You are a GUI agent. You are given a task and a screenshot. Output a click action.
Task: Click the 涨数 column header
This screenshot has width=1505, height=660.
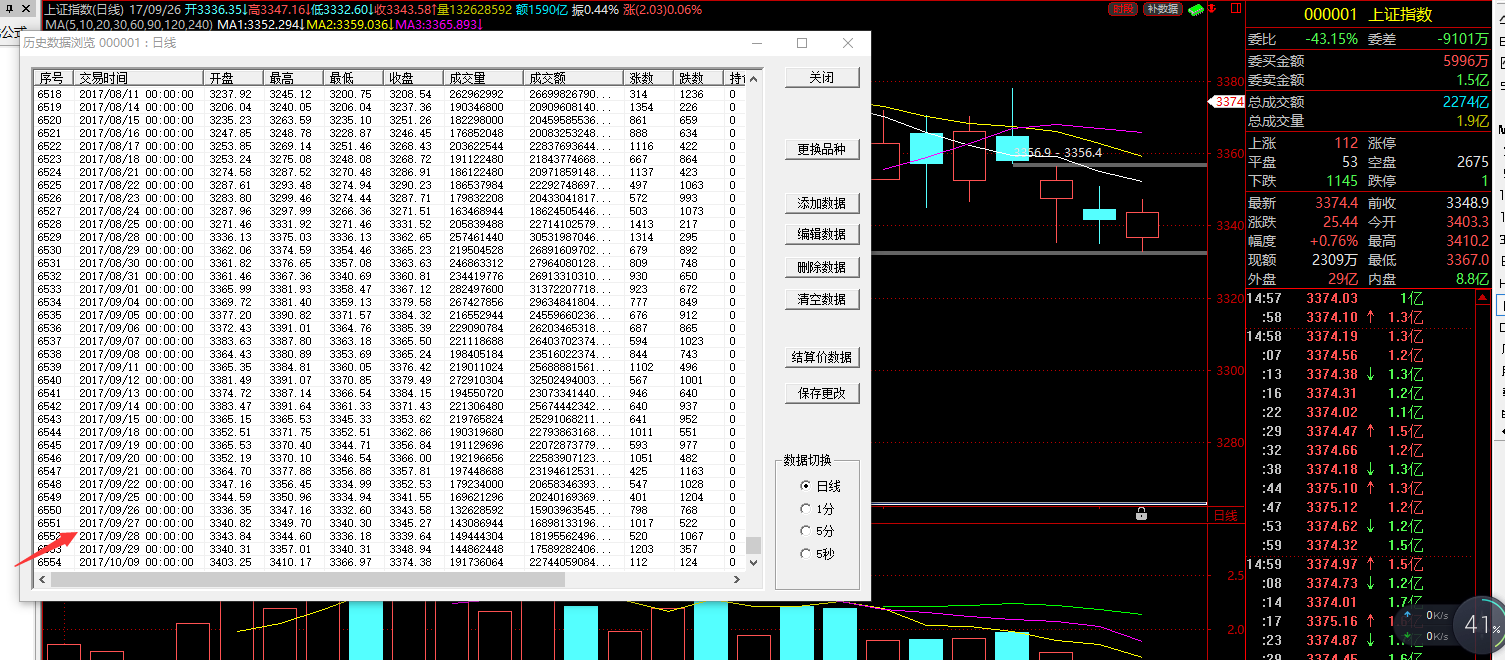coord(650,78)
